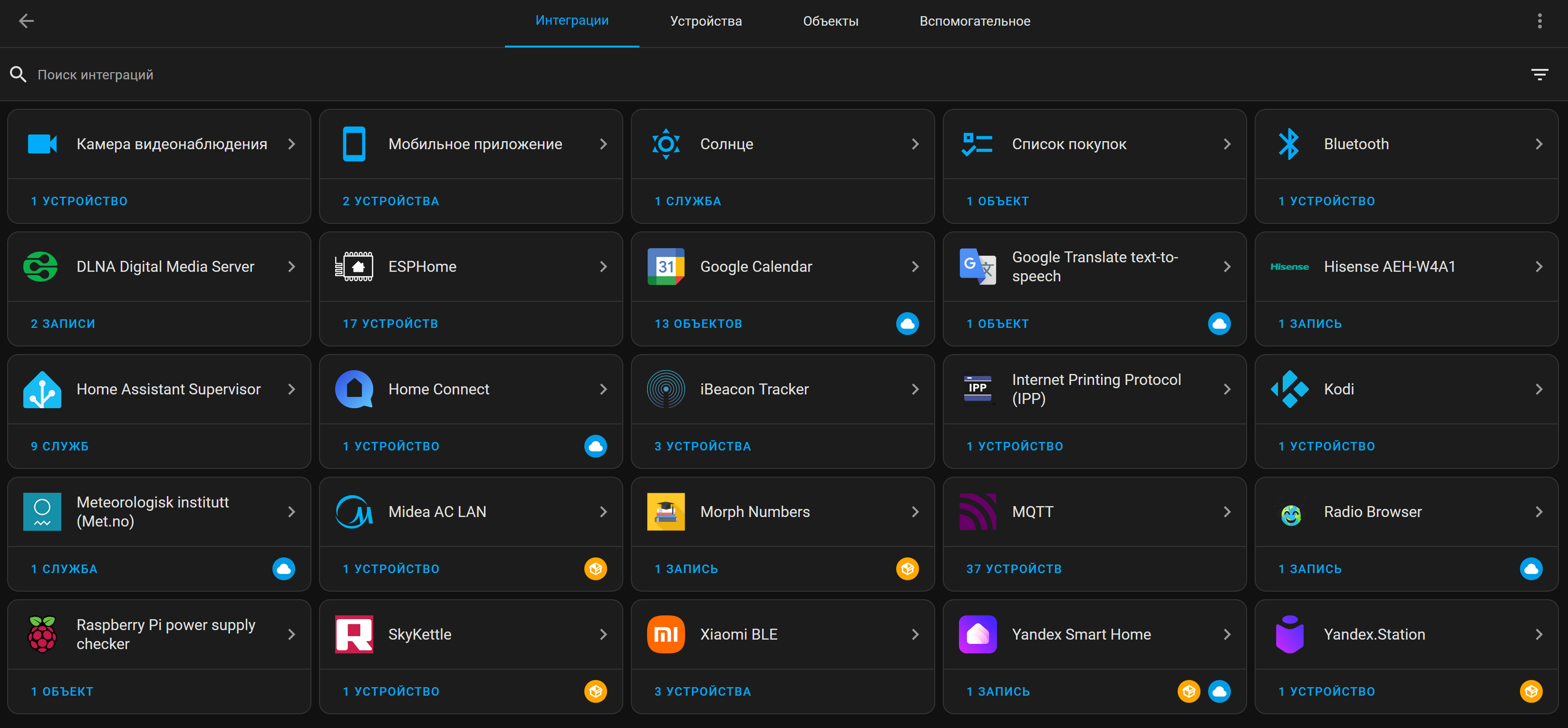Click custom integration badge on SkyKettle card
The image size is (1568, 728).
click(x=595, y=691)
